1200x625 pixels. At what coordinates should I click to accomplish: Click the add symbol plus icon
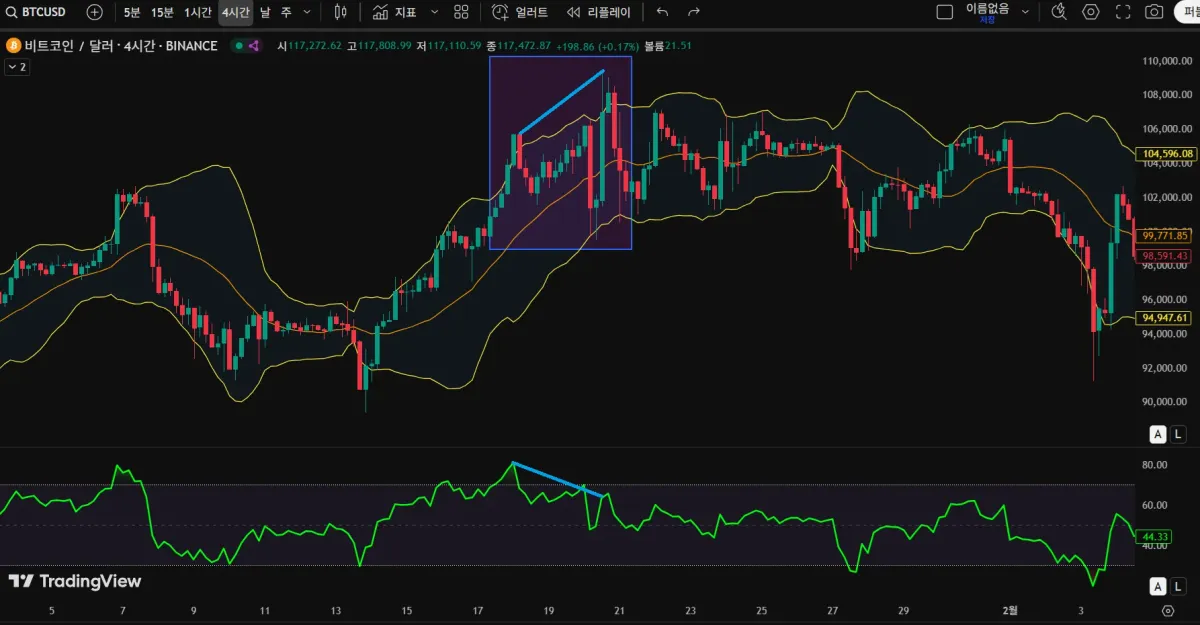pyautogui.click(x=94, y=12)
